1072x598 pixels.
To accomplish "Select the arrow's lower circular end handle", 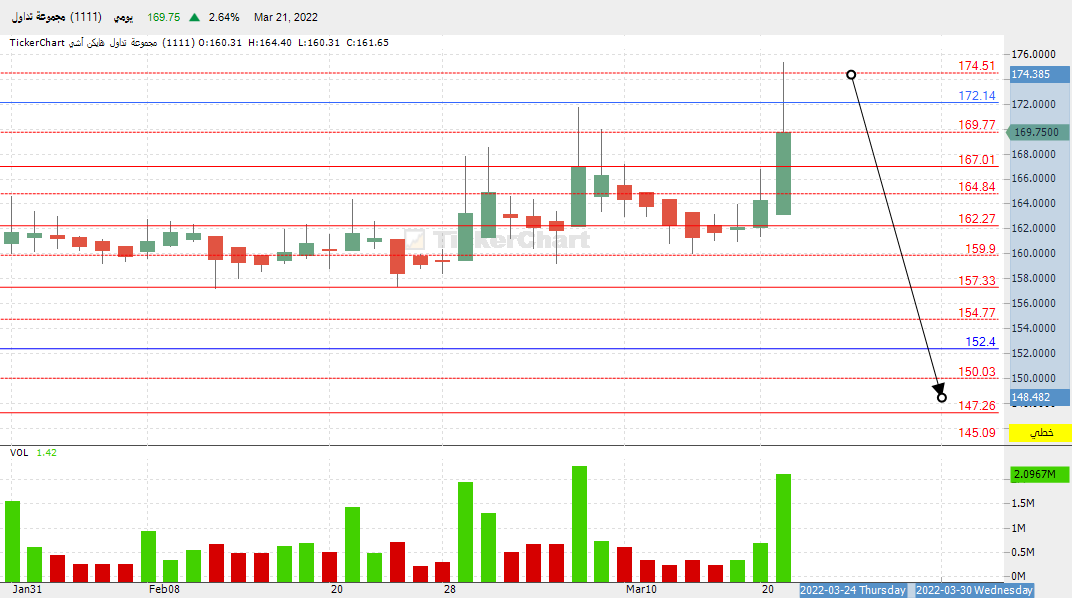I will pyautogui.click(x=942, y=397).
